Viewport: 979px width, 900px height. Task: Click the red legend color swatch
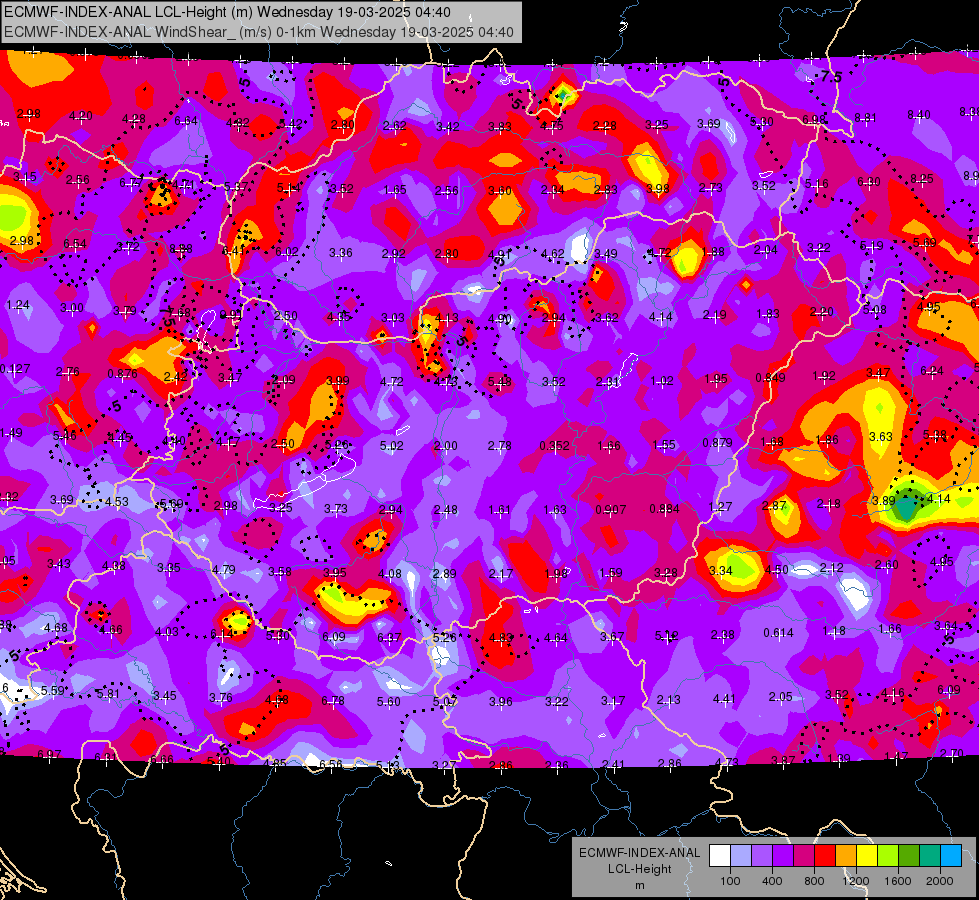[825, 856]
